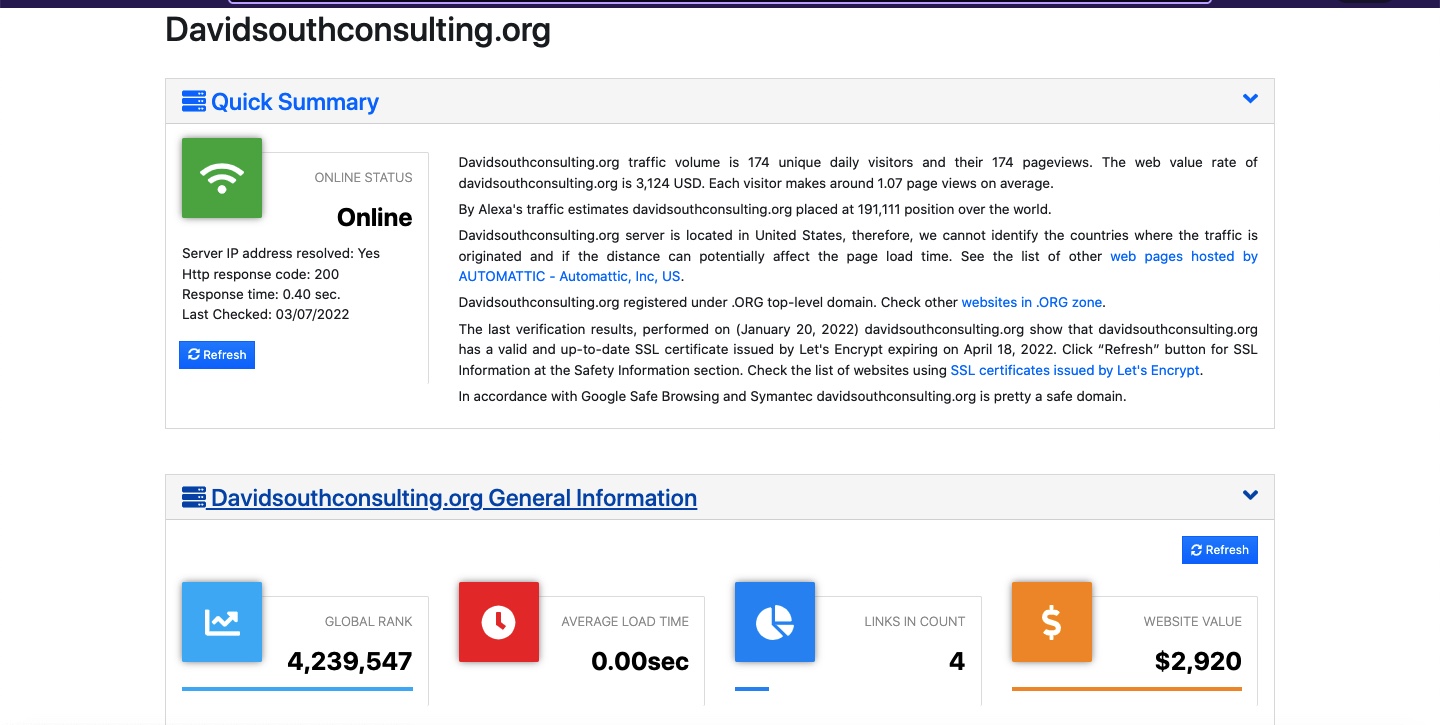Click the blue global rank chart icon
Screen dimensions: 1440x725
[221, 622]
